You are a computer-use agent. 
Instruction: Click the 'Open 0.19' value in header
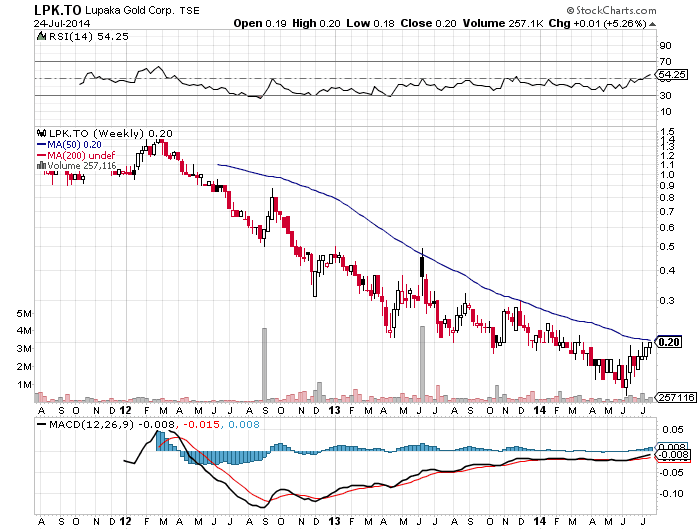pos(260,24)
